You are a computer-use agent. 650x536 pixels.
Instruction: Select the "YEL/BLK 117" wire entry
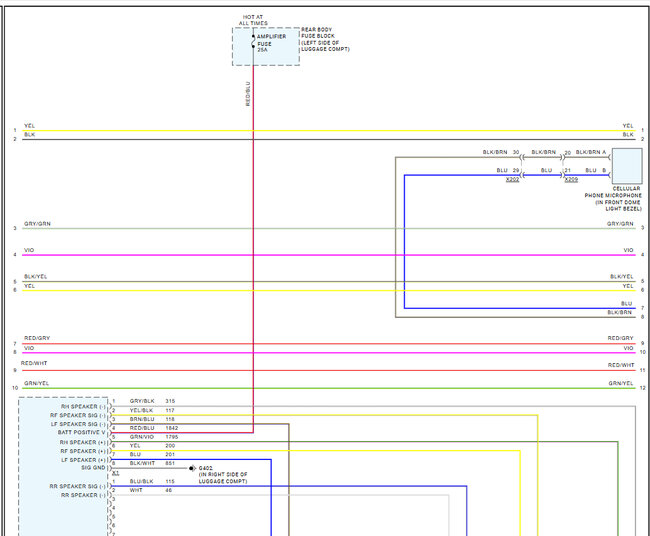coord(152,410)
